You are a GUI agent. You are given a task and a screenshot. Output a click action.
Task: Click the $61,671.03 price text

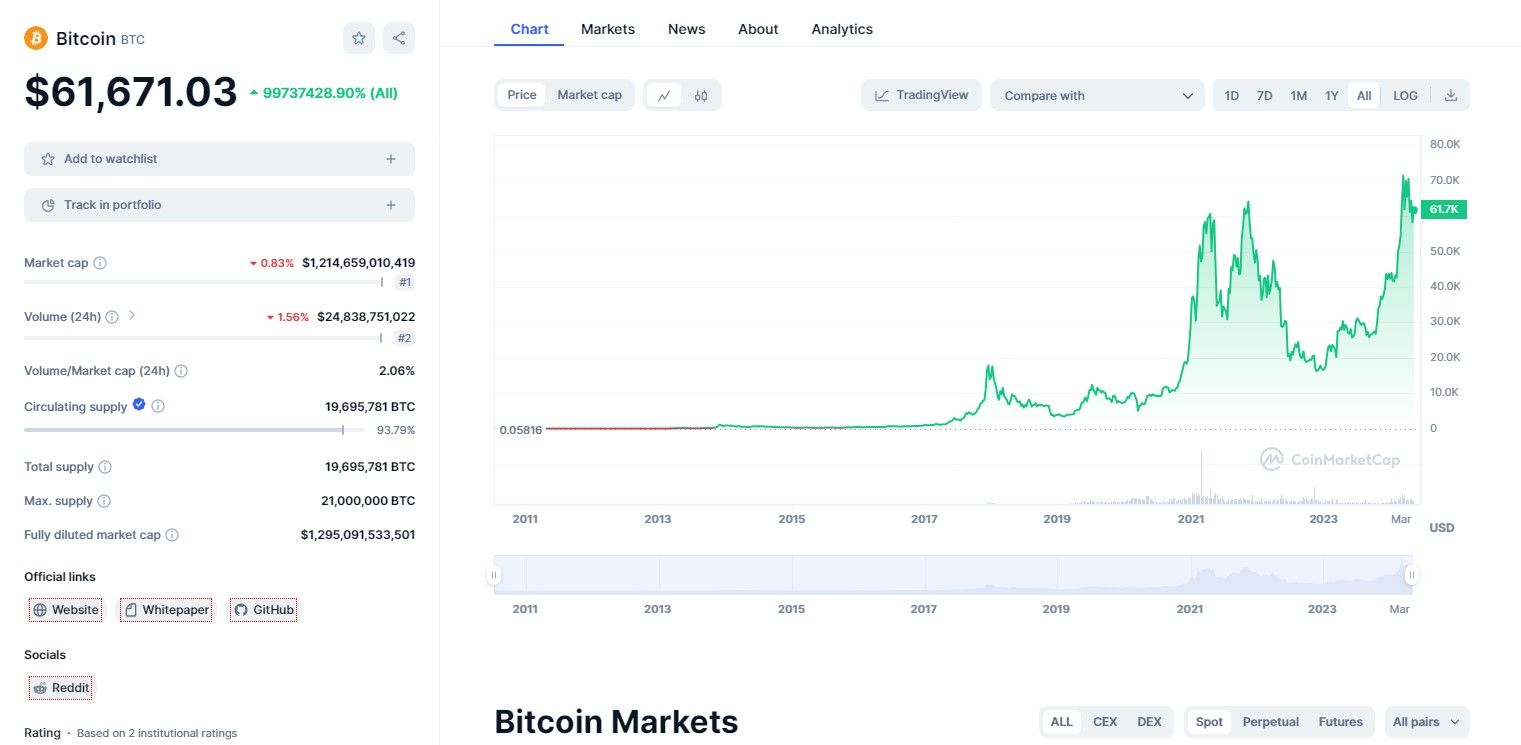(131, 92)
